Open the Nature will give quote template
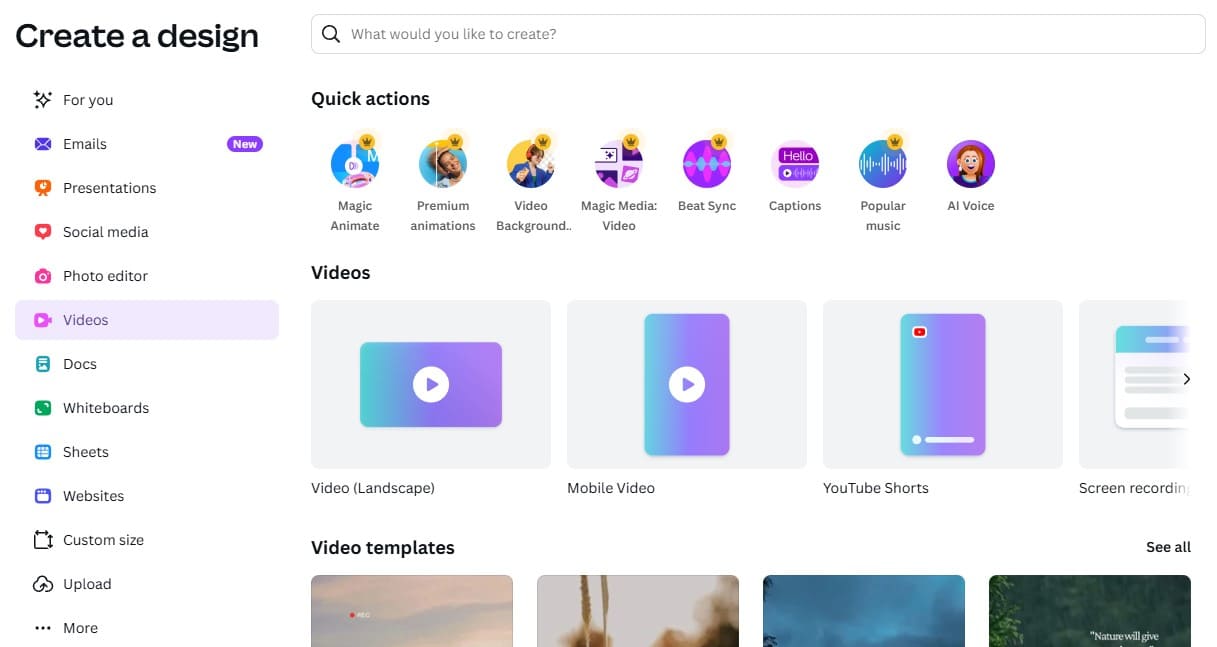Screen dimensions: 1217x647 [x=1090, y=611]
